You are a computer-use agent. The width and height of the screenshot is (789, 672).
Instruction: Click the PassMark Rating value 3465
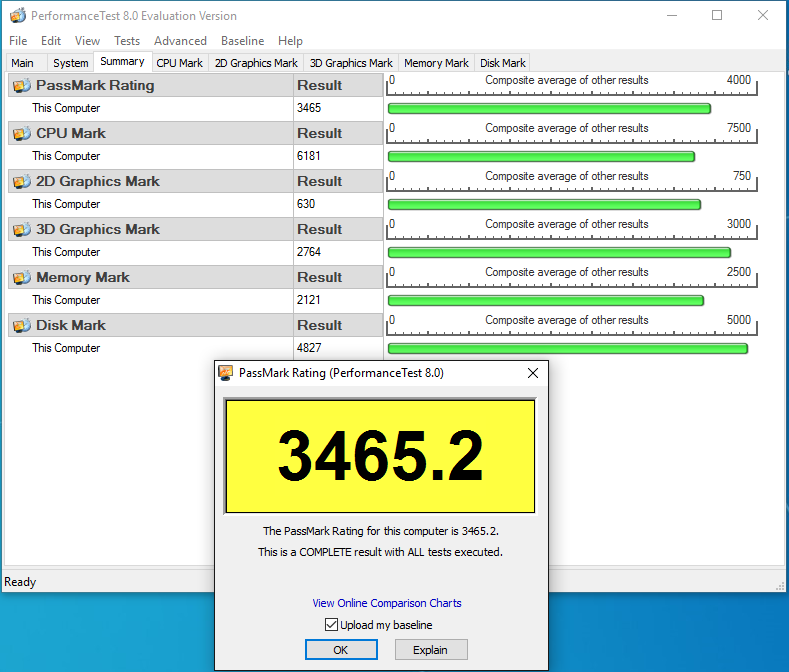pyautogui.click(x=309, y=108)
